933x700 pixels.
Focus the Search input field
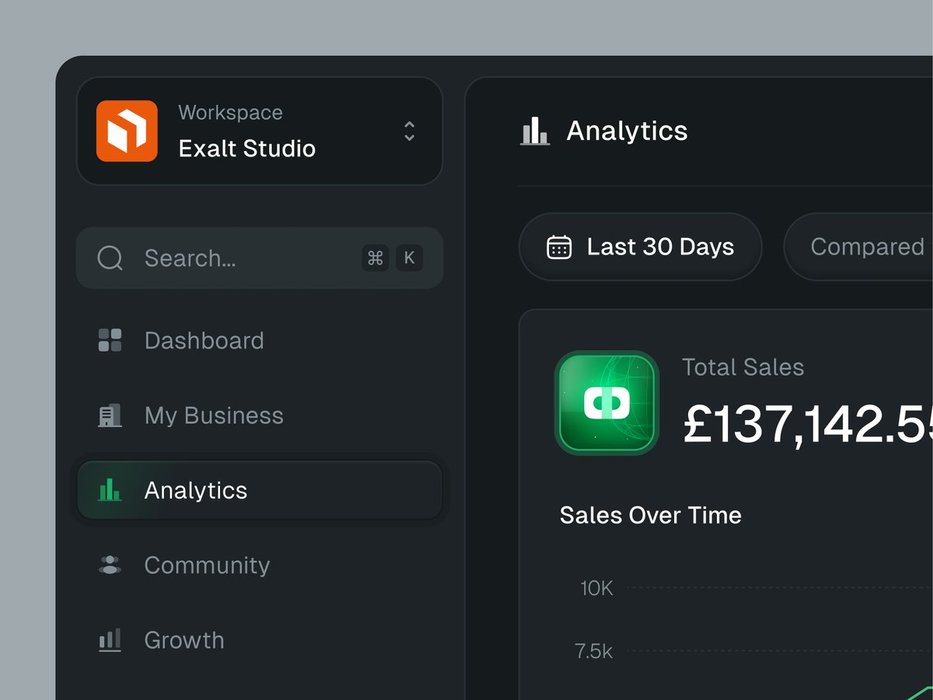[x=240, y=258]
